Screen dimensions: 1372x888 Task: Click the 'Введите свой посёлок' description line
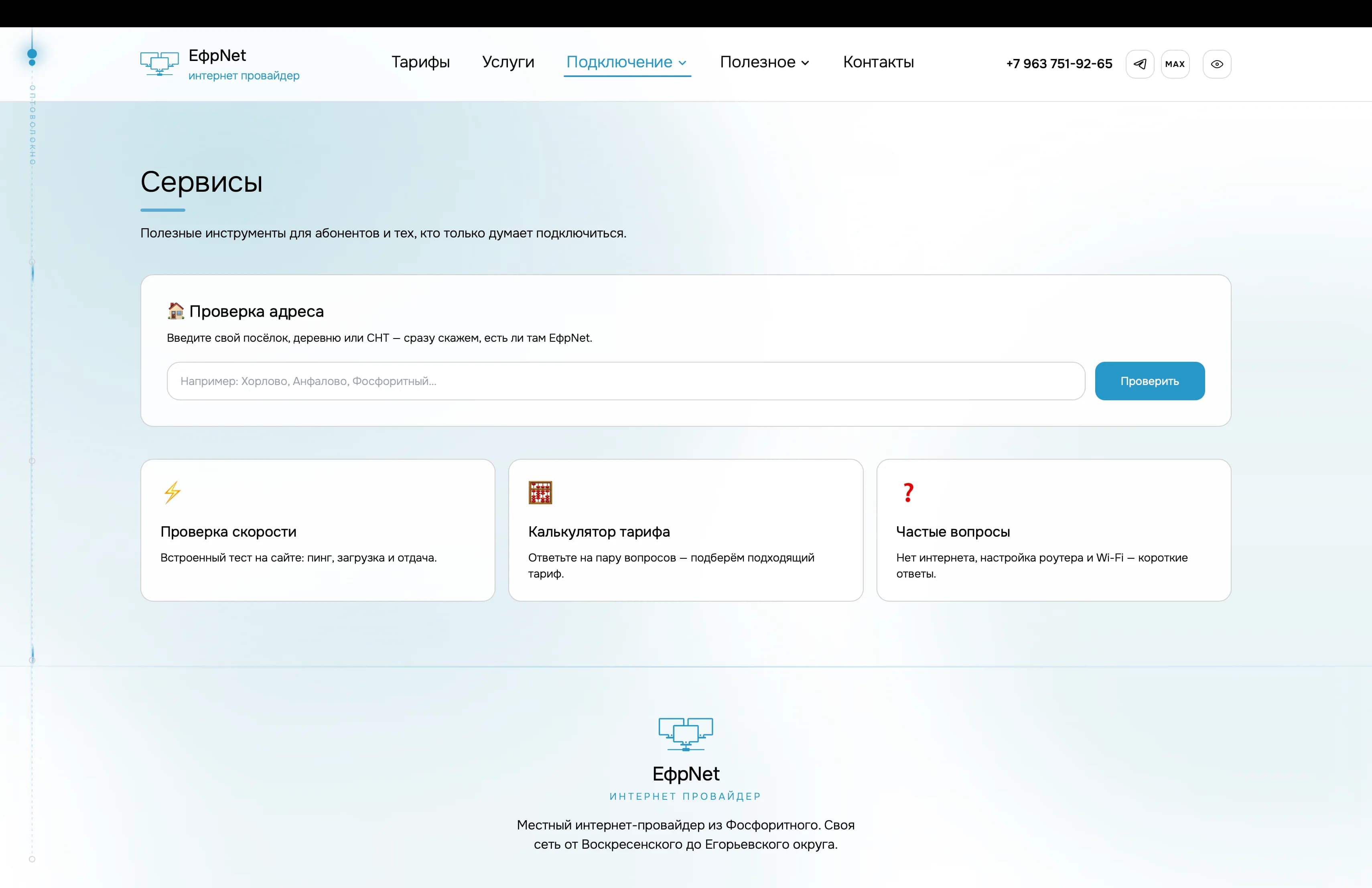[x=380, y=338]
